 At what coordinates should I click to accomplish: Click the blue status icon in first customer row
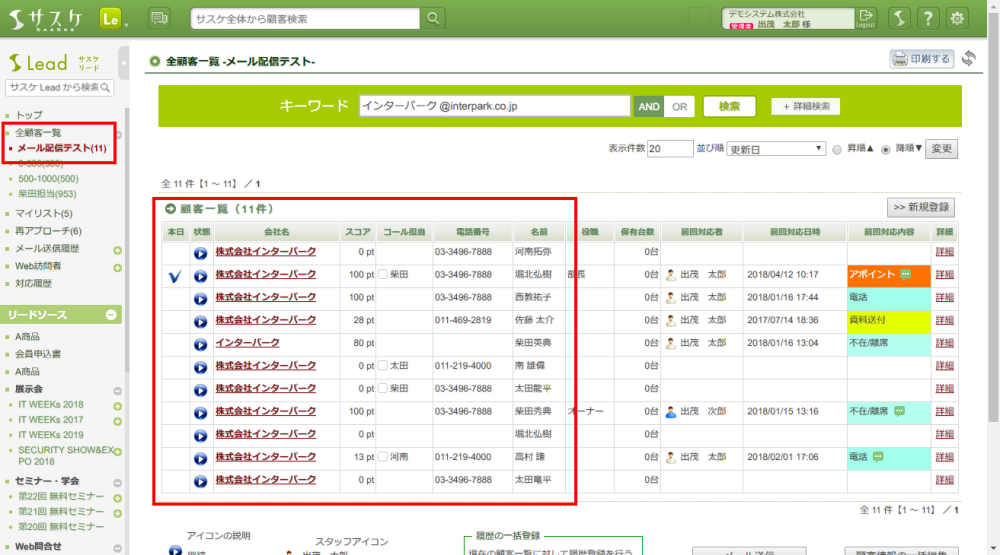201,252
